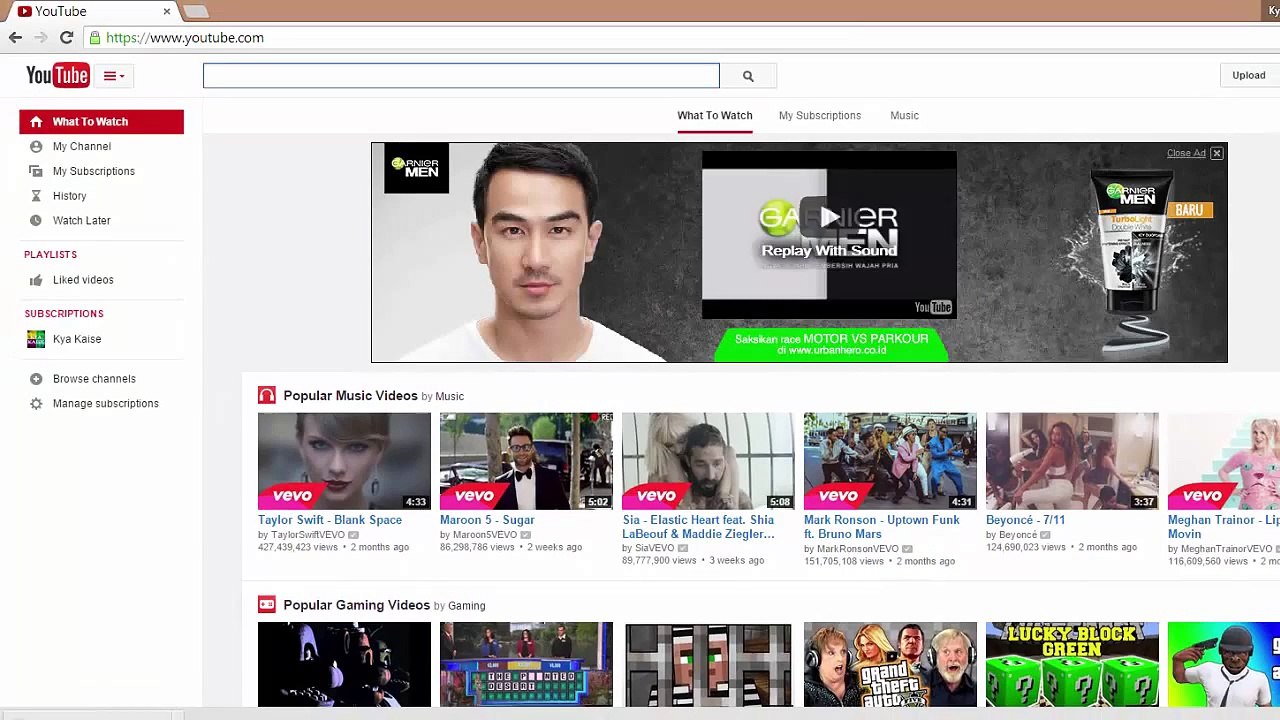Open My Subscriptions in sidebar
The width and height of the screenshot is (1280, 720).
pyautogui.click(x=94, y=171)
